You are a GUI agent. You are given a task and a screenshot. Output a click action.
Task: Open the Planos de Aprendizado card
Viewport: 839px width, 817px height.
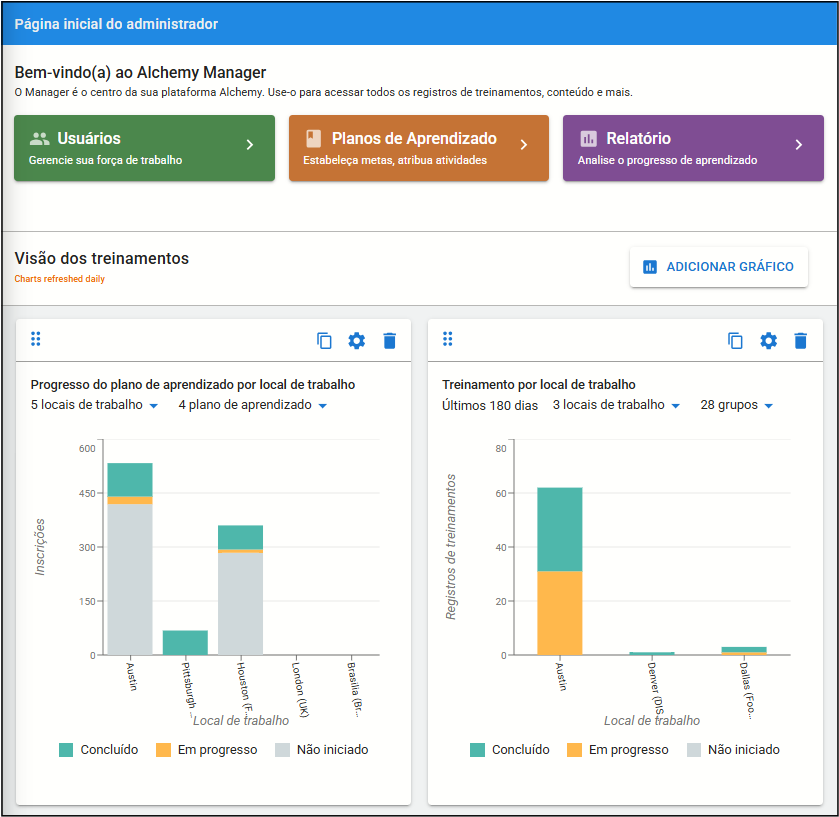[x=419, y=148]
